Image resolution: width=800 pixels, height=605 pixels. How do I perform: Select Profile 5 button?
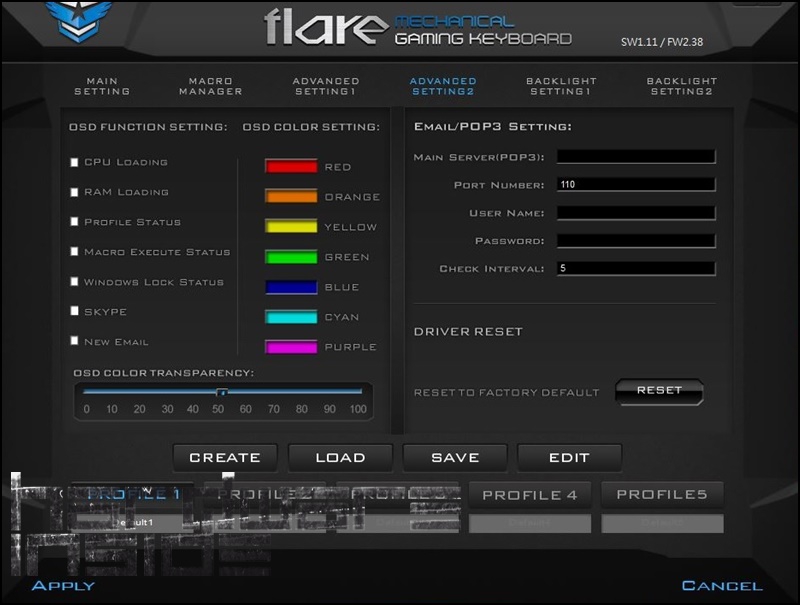point(662,495)
